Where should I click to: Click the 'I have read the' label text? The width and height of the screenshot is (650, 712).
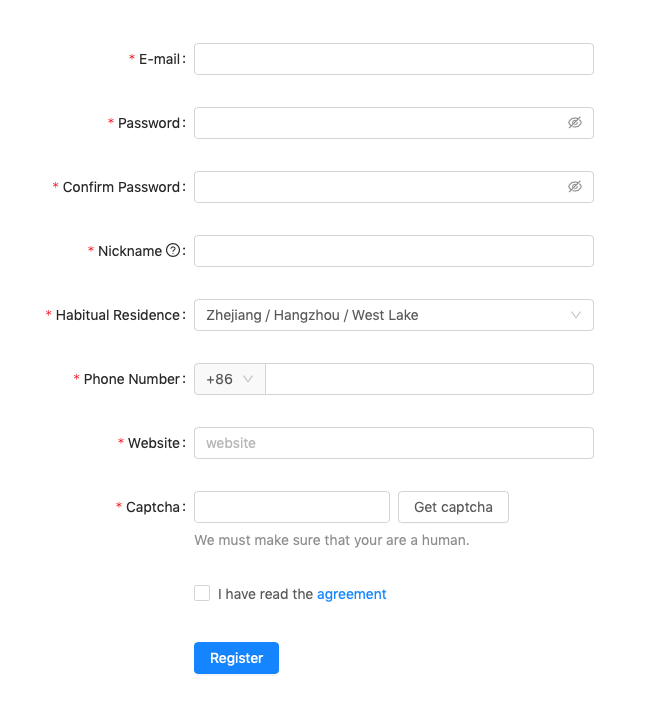pyautogui.click(x=265, y=594)
